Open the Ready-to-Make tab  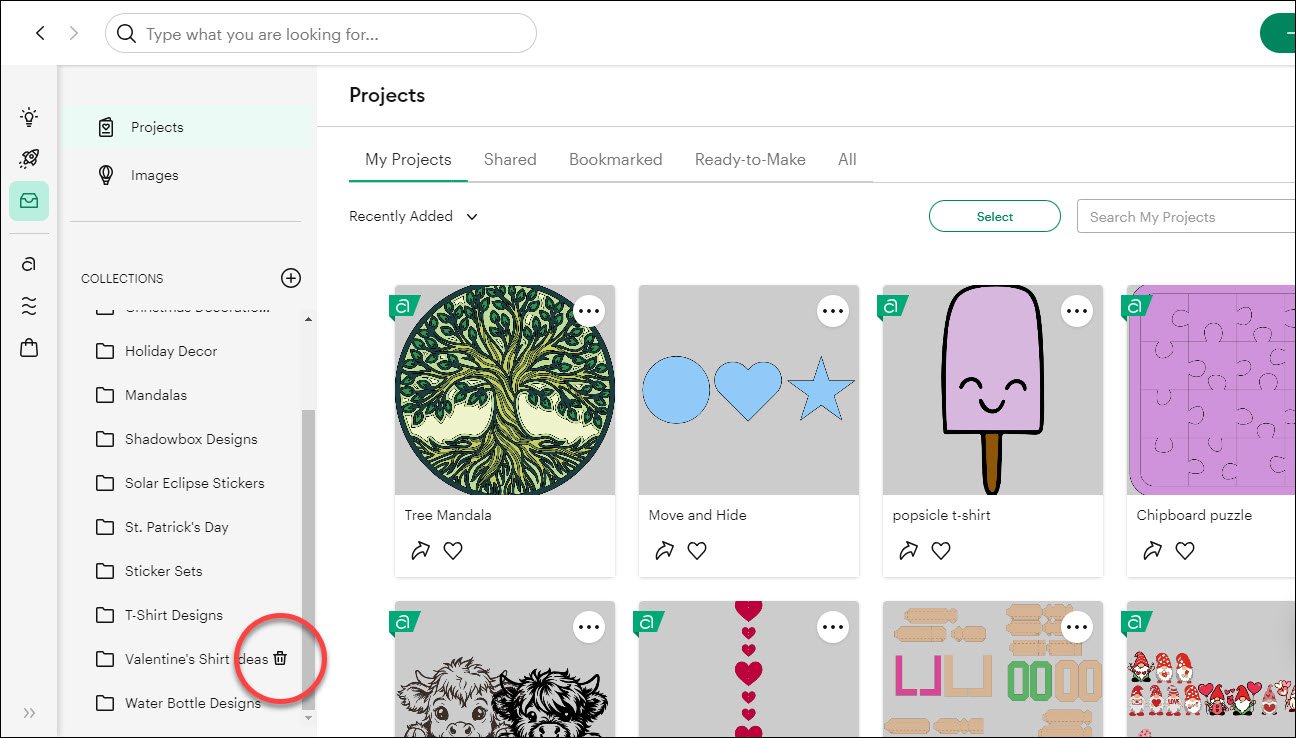[x=750, y=159]
